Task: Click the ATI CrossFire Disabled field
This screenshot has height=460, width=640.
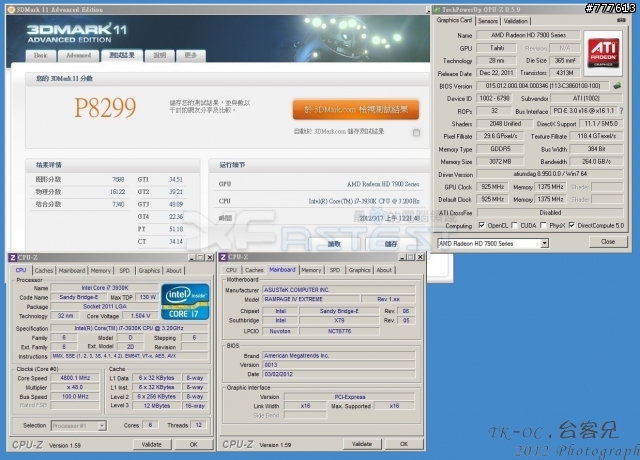Action: point(550,213)
